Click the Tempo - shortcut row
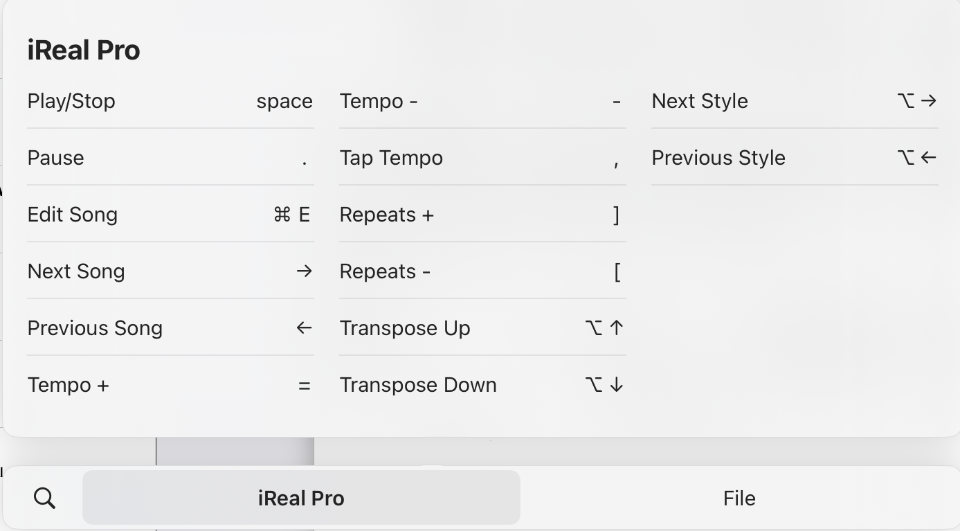The image size is (960, 531). [482, 101]
